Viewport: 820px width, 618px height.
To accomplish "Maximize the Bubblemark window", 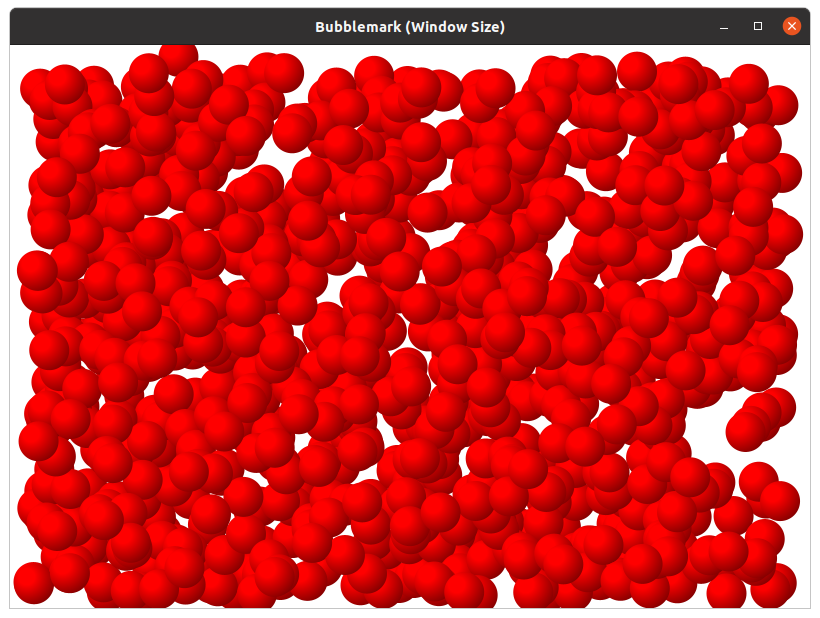I will coord(758,27).
